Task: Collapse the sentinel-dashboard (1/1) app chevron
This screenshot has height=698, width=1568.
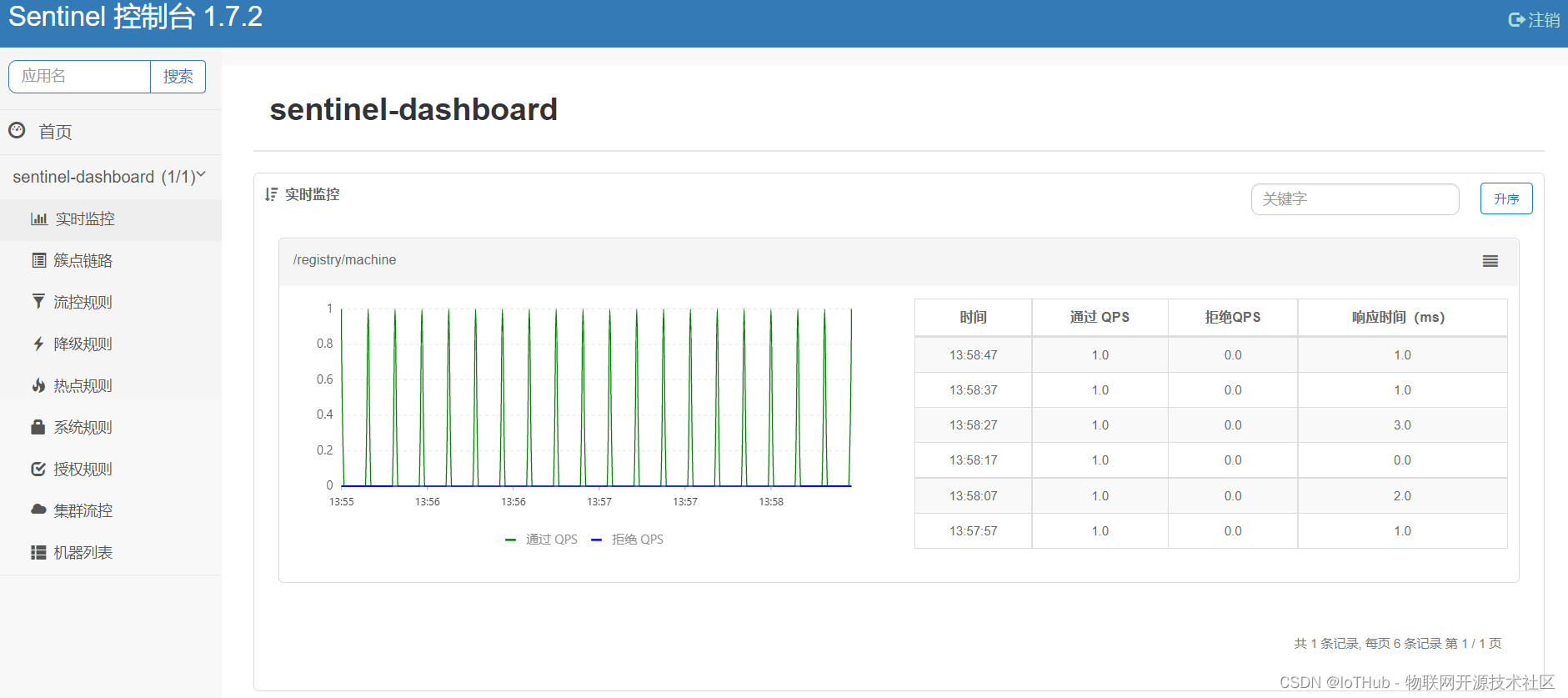Action: [201, 174]
